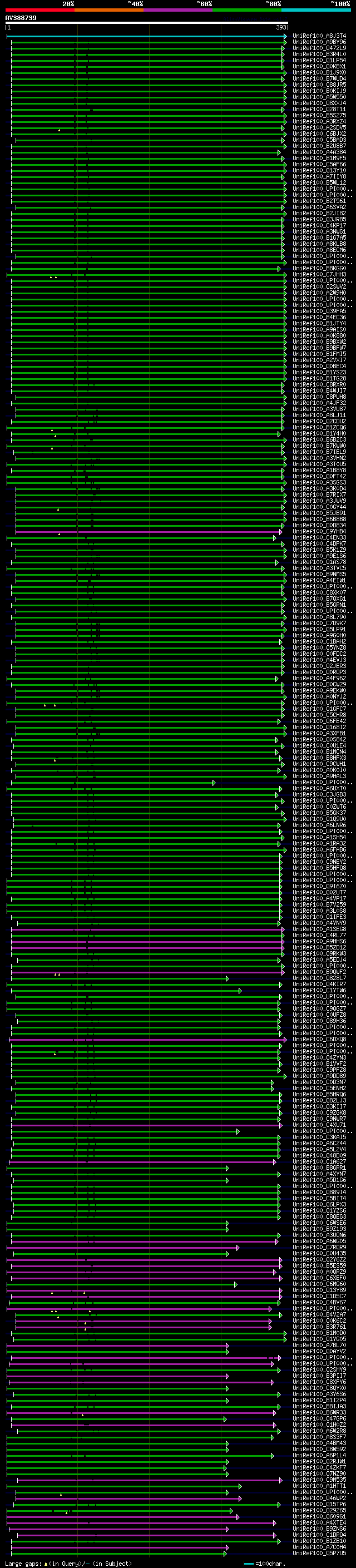Select the purple alignment bar for UniRef100_C9YHB4
Viewport: 356px width, 1568px height.
click(149, 531)
